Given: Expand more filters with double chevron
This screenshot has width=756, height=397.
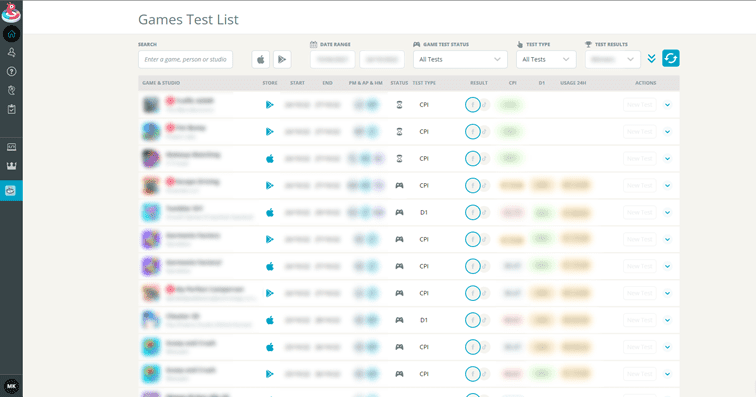Looking at the screenshot, I should (x=651, y=59).
